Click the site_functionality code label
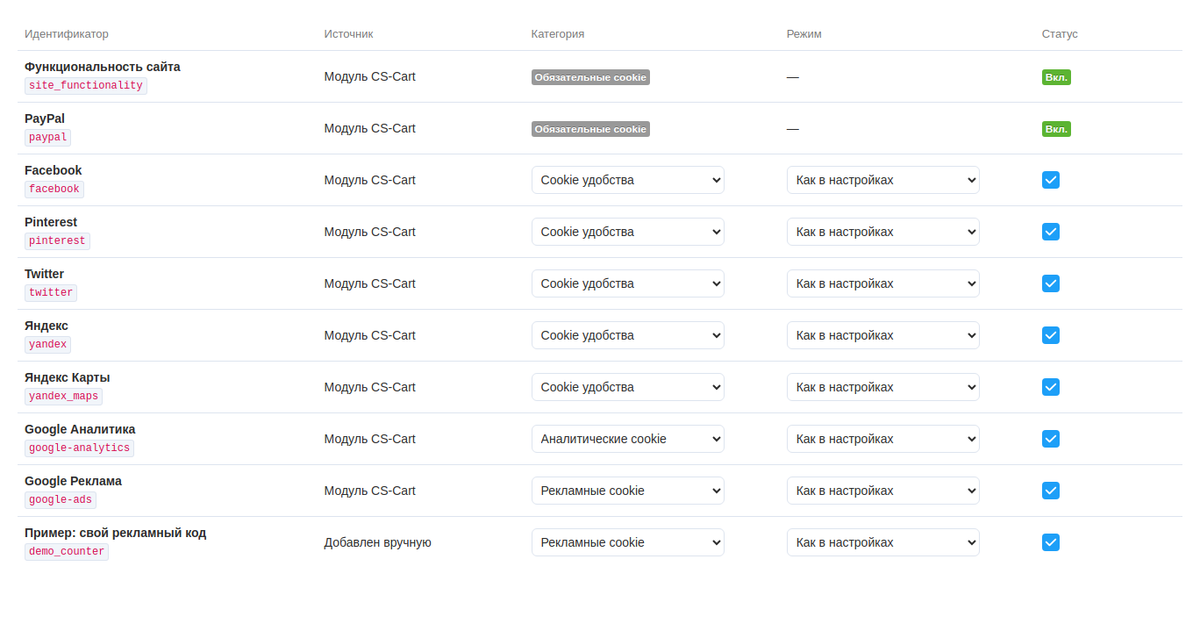This screenshot has width=1200, height=638. click(86, 86)
